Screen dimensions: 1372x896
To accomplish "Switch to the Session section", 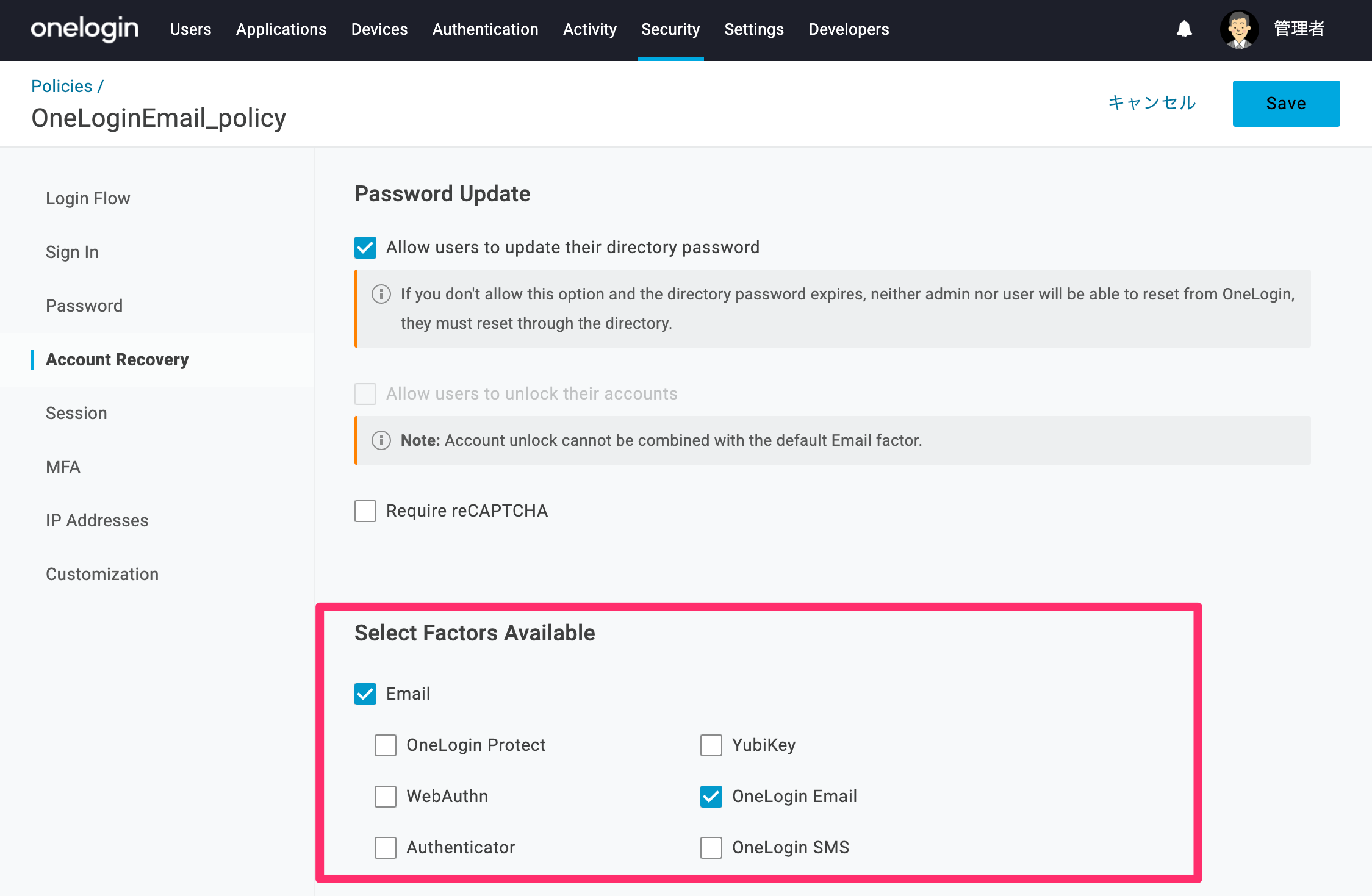I will 76,414.
